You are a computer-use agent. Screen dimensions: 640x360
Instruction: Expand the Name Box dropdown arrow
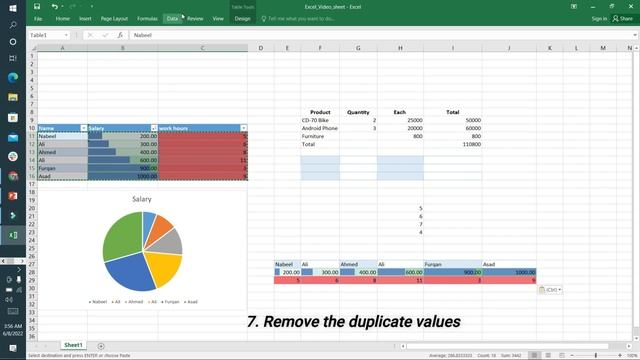tap(66, 35)
